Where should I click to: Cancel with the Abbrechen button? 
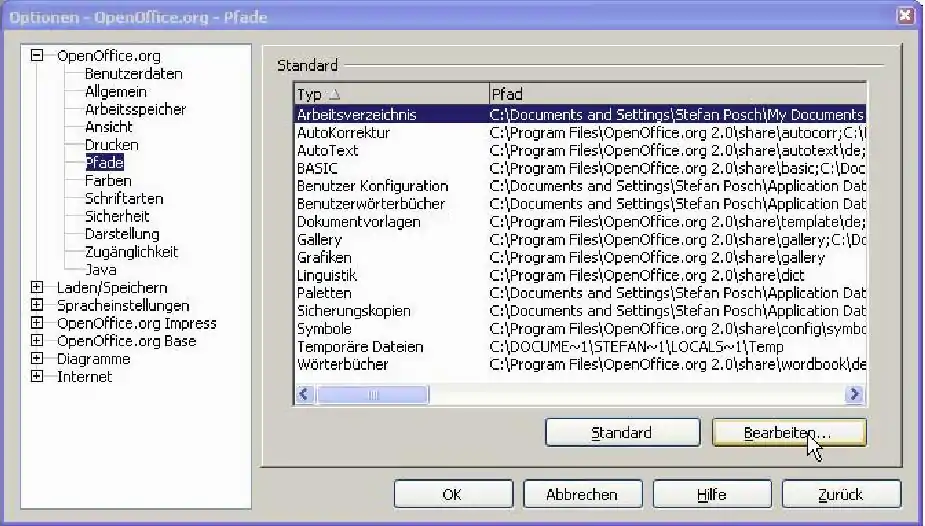(x=582, y=494)
